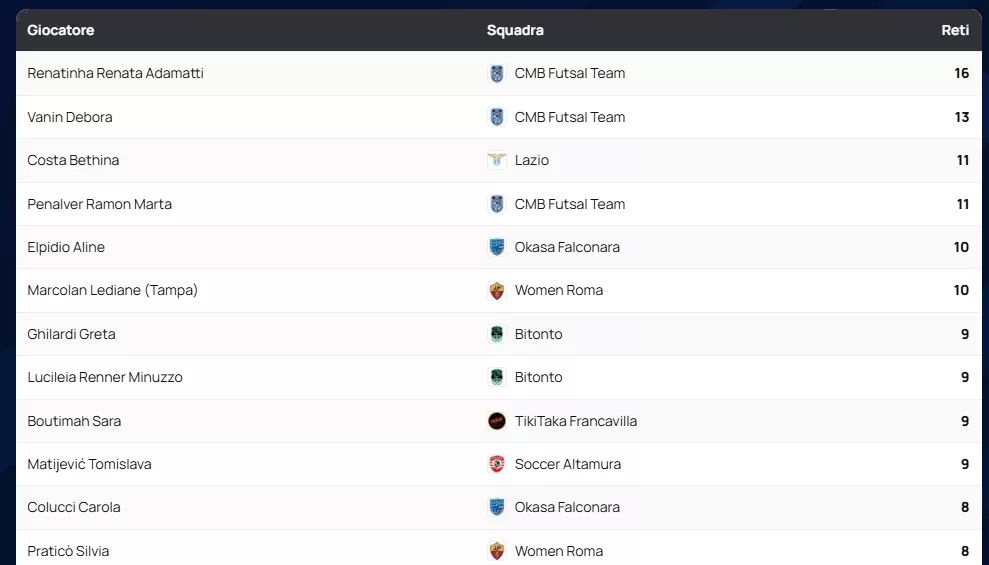Image resolution: width=989 pixels, height=565 pixels.
Task: Click the TikiTaka Francavilla team logo
Action: 497,421
